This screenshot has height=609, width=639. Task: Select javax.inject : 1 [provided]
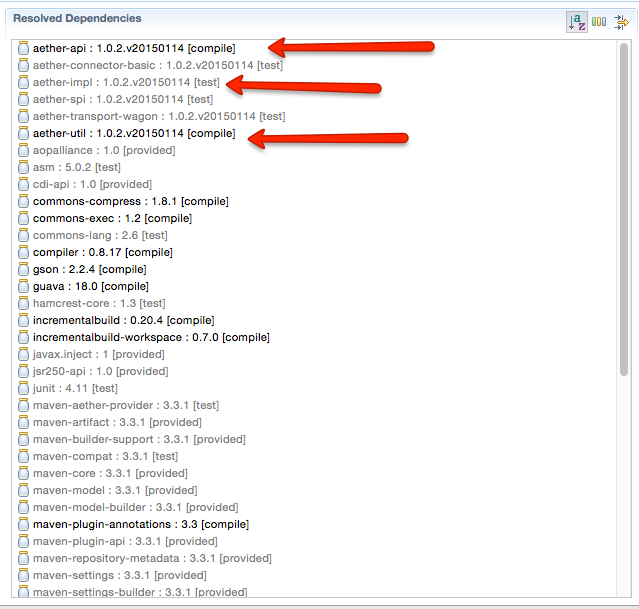(99, 354)
